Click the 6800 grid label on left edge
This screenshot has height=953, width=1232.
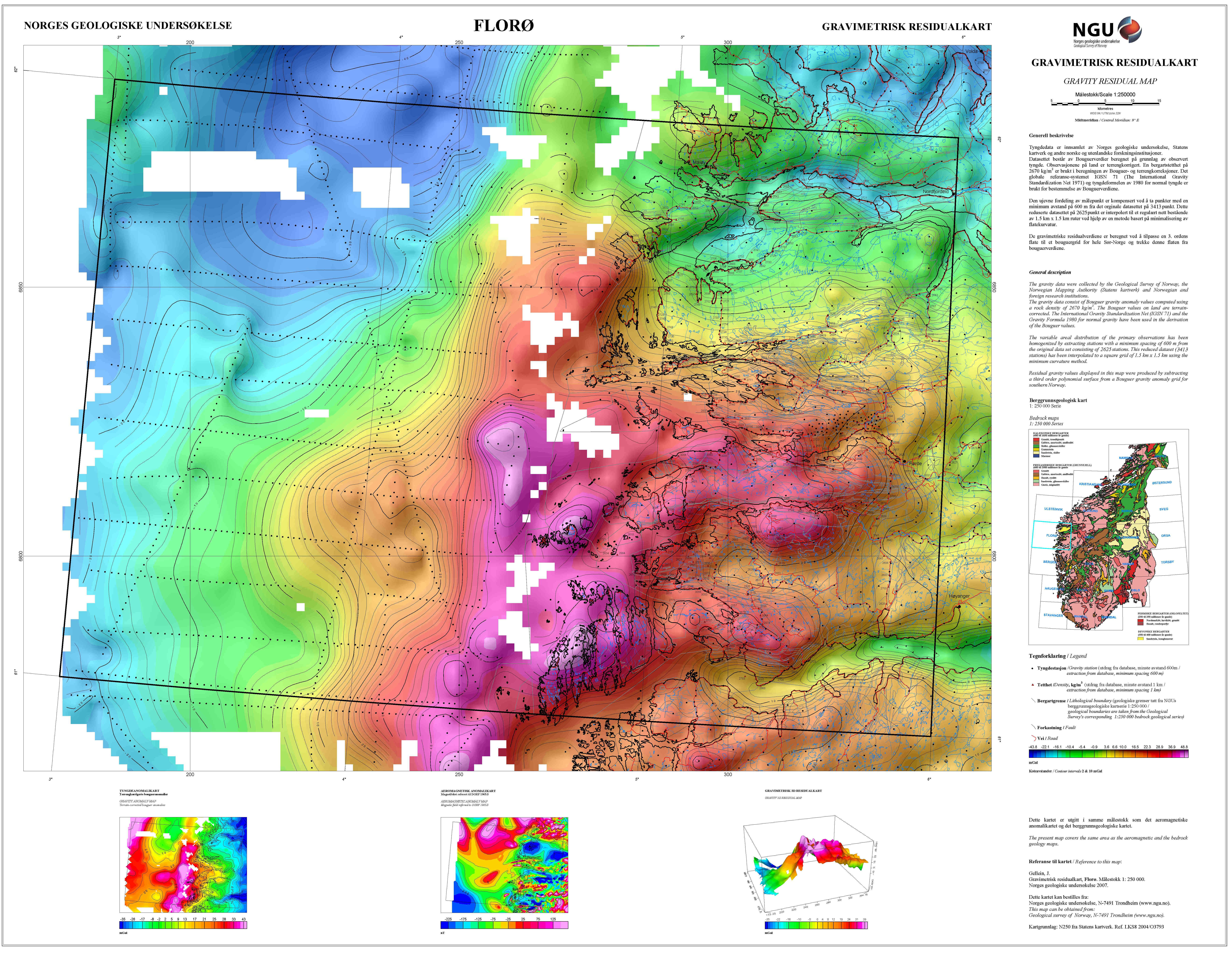click(x=21, y=556)
